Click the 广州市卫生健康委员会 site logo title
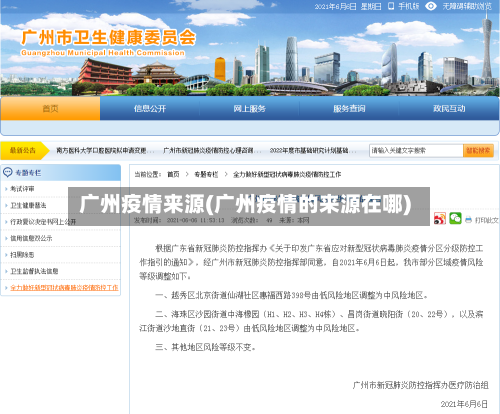This screenshot has height=414, width=500. click(108, 37)
